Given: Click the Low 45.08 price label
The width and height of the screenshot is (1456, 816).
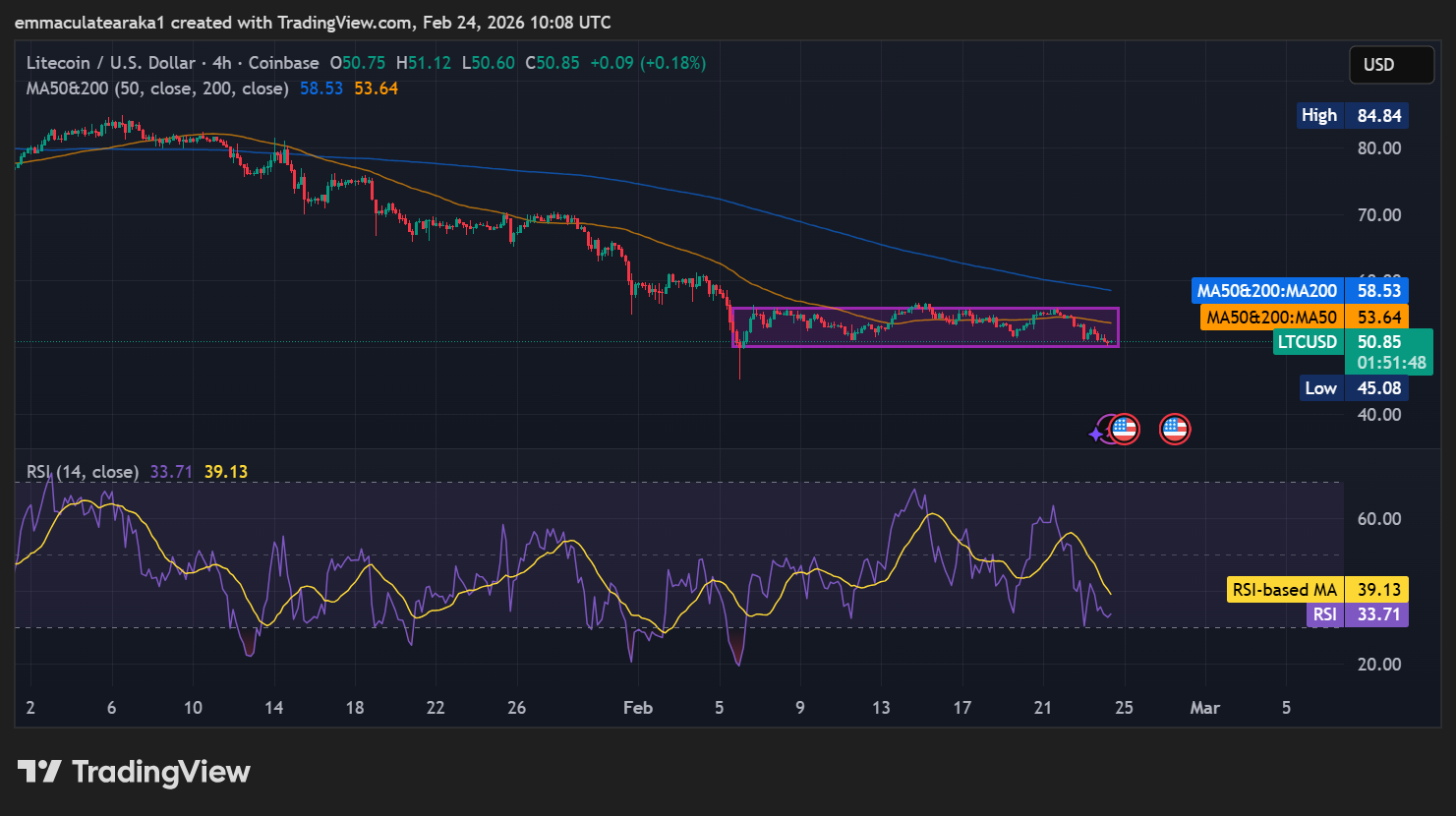Looking at the screenshot, I should (1352, 388).
